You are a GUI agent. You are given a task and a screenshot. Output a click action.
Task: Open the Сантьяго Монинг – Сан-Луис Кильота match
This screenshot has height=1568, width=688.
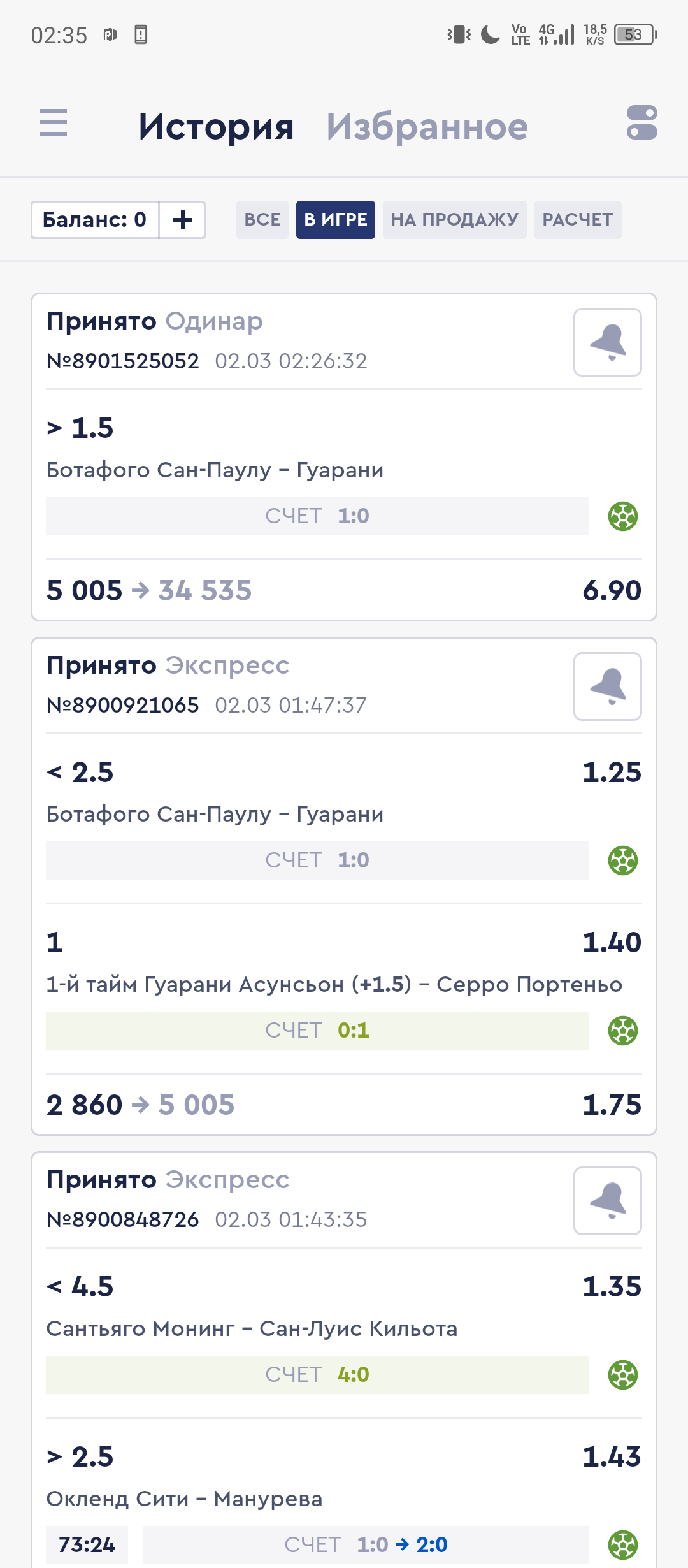point(252,1329)
